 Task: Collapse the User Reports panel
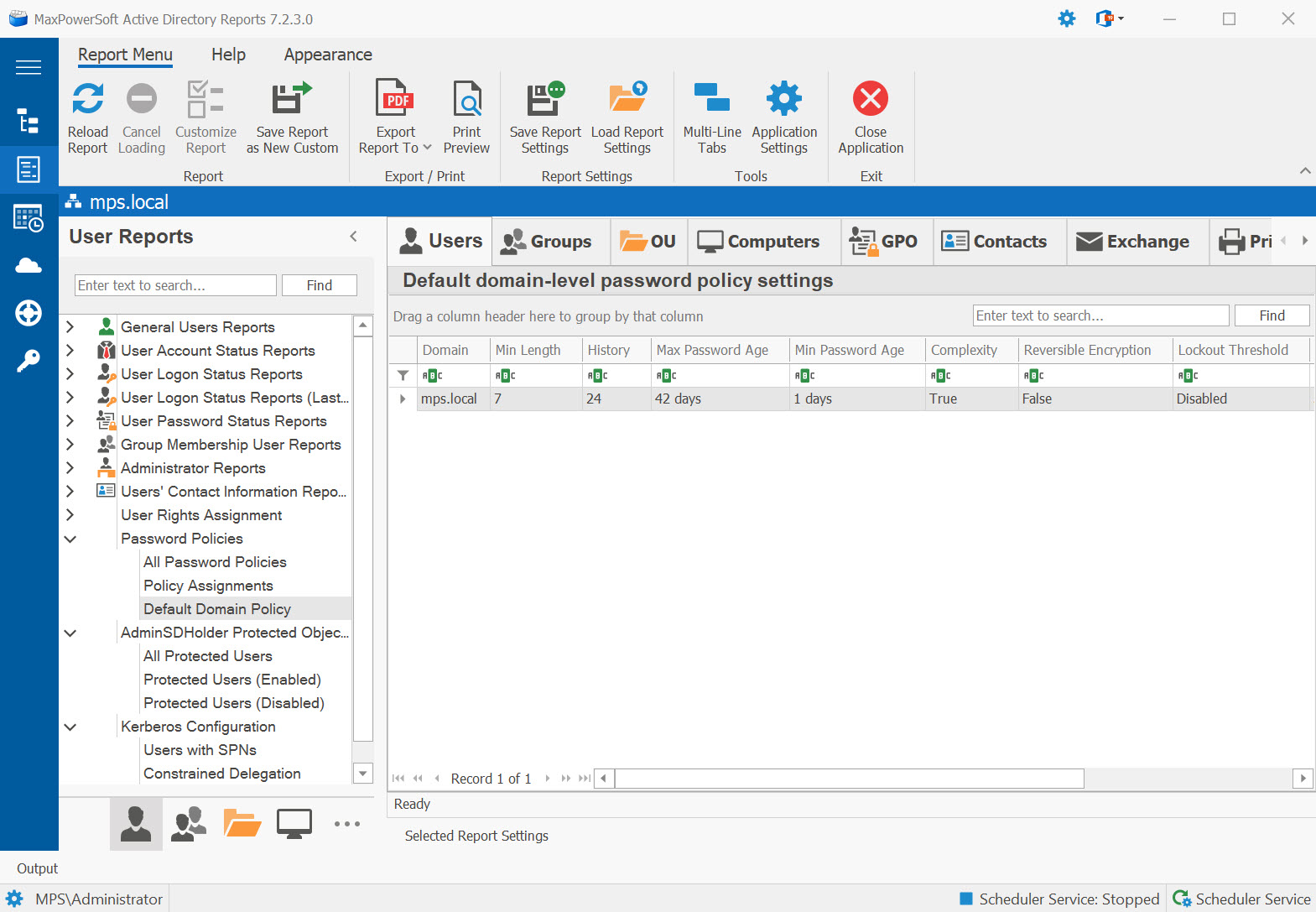click(x=354, y=237)
